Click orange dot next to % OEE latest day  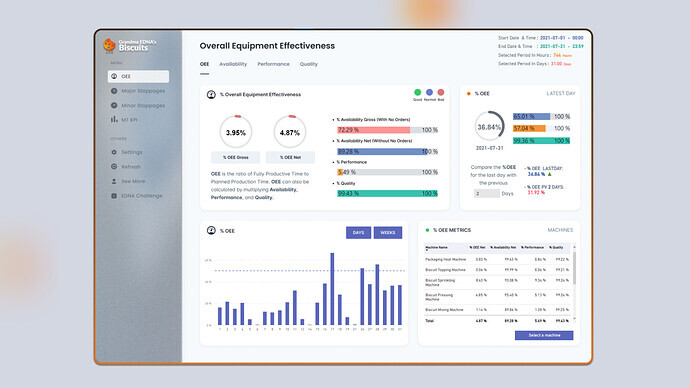pos(468,93)
